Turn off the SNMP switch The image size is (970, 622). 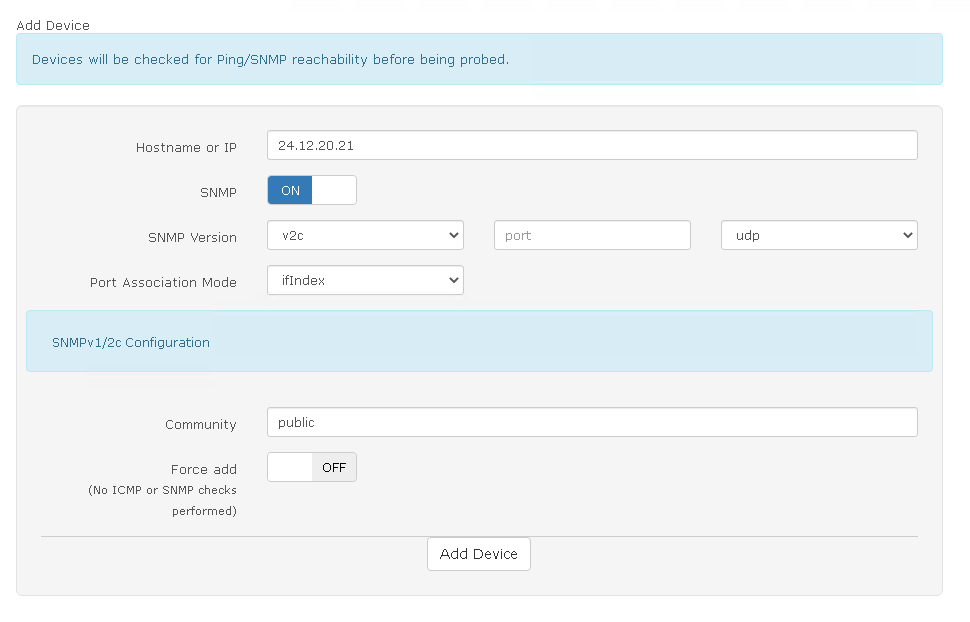click(x=311, y=190)
